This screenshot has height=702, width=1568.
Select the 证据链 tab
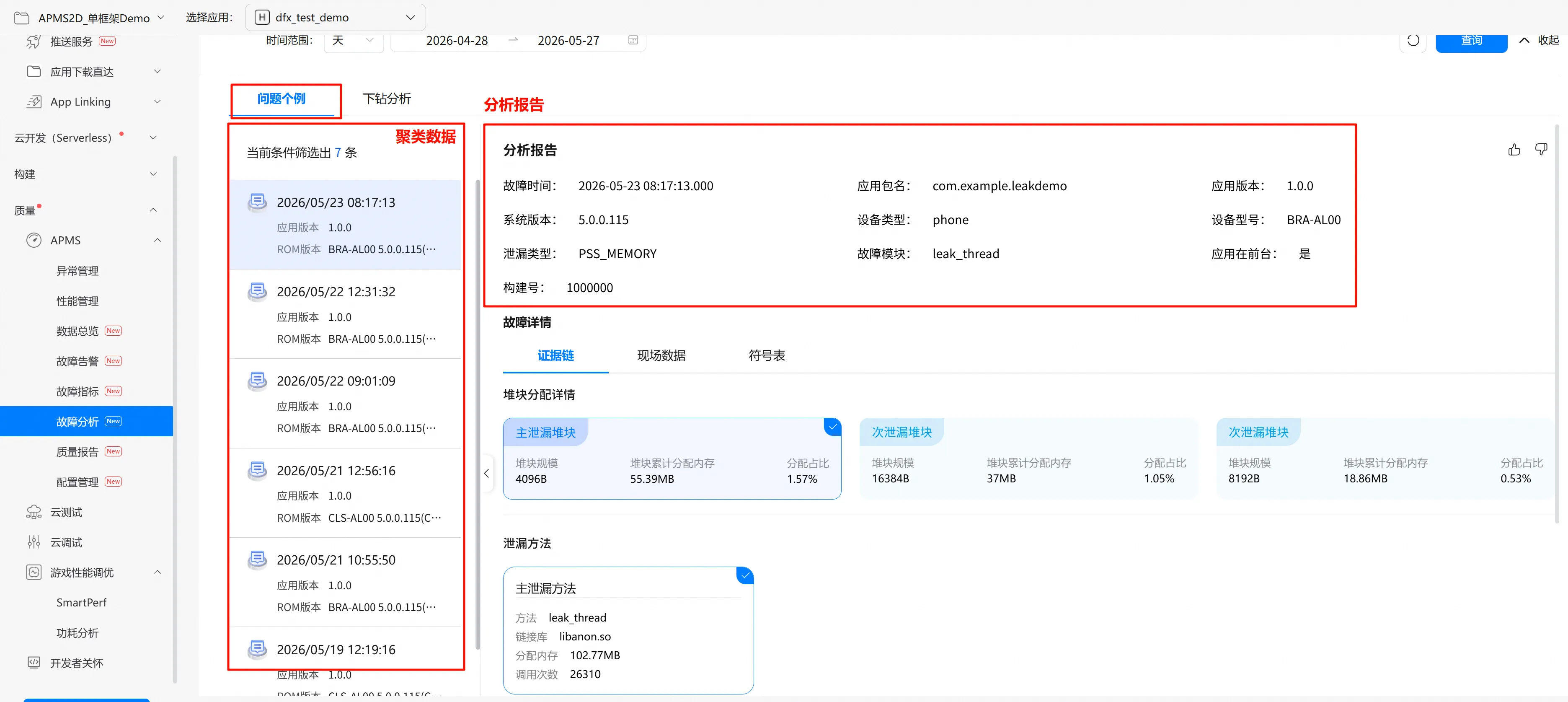[556, 355]
